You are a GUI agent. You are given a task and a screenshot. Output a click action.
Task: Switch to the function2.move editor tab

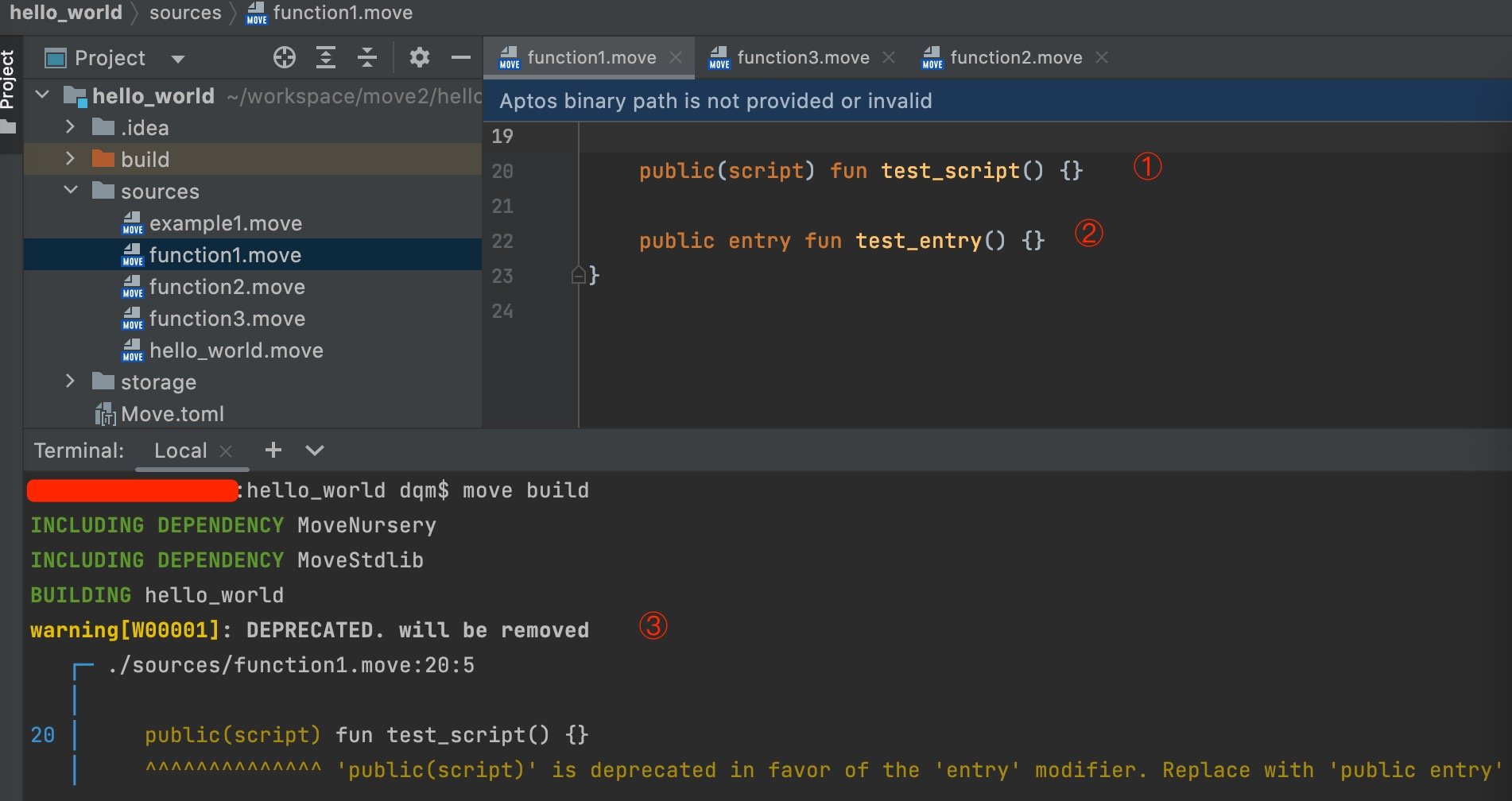click(1016, 57)
